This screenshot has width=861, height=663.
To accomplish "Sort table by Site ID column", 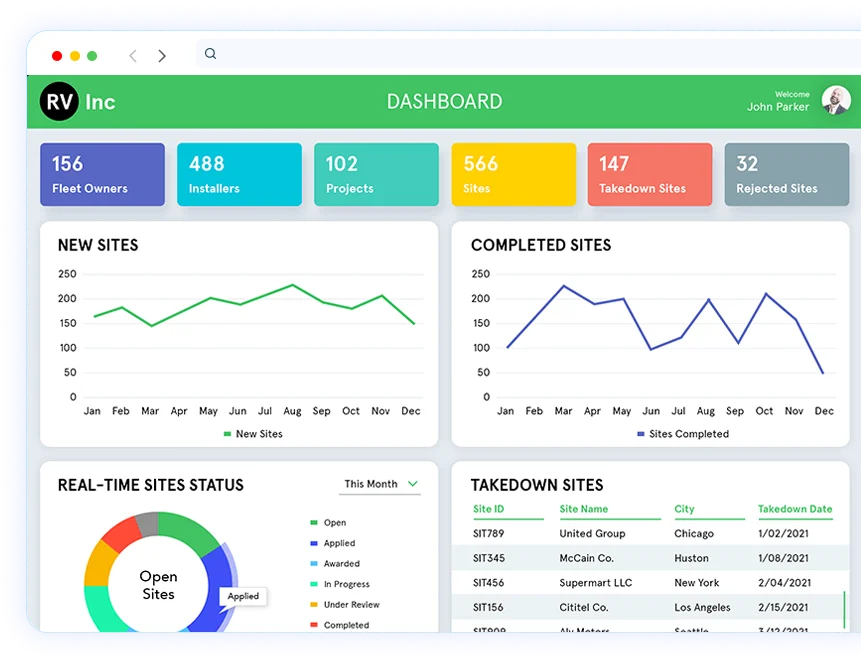I will [489, 509].
